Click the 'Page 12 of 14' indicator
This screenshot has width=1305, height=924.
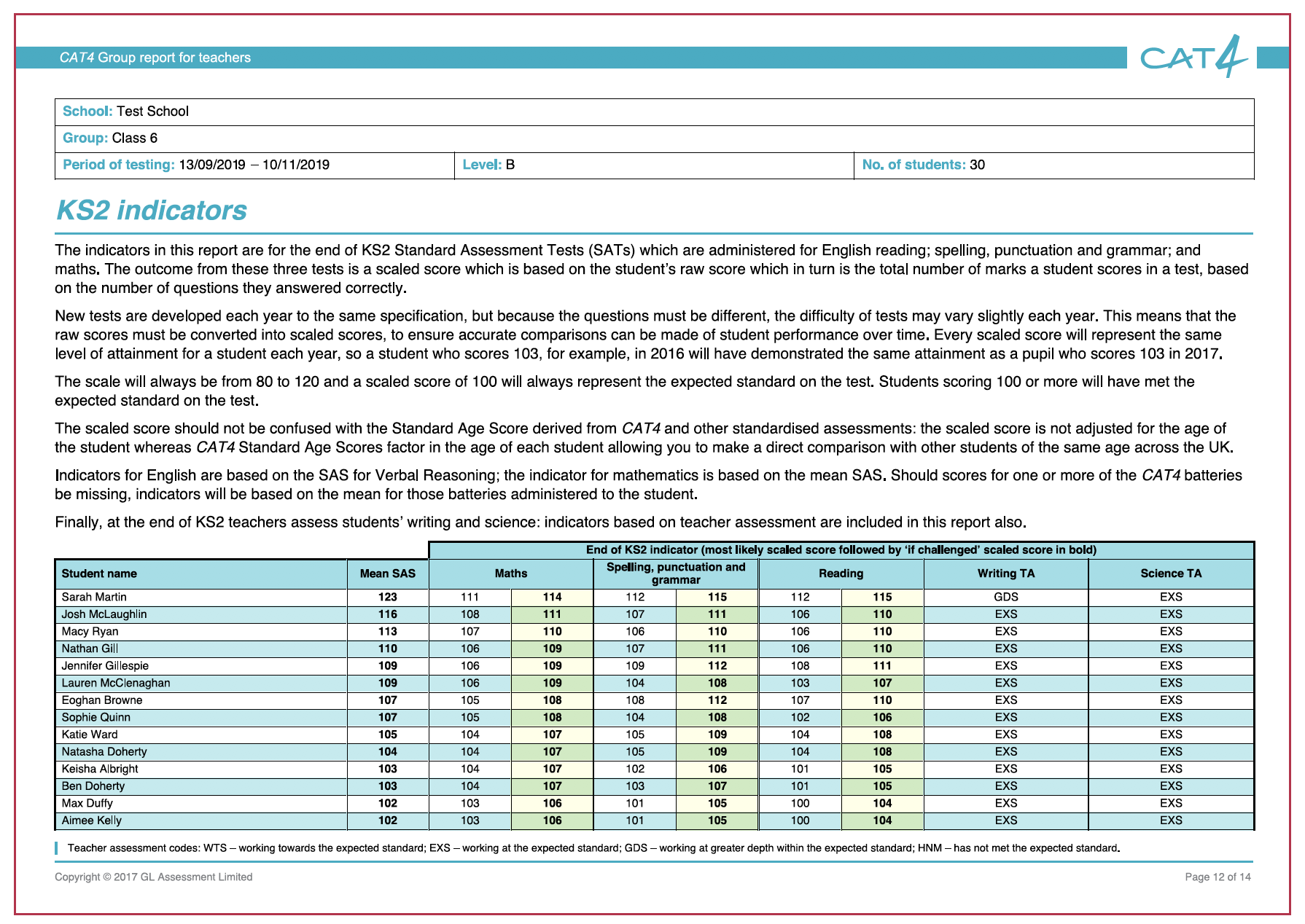point(1218,877)
